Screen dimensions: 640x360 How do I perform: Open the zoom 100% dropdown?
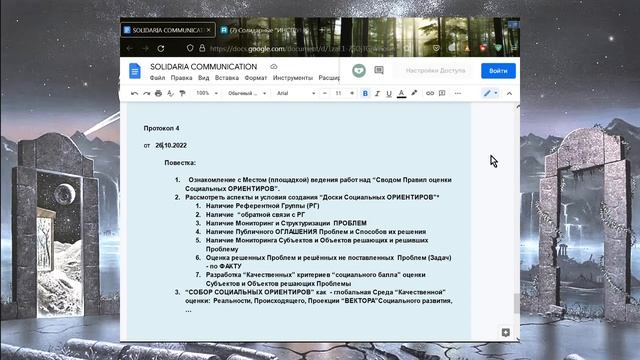pyautogui.click(x=207, y=93)
